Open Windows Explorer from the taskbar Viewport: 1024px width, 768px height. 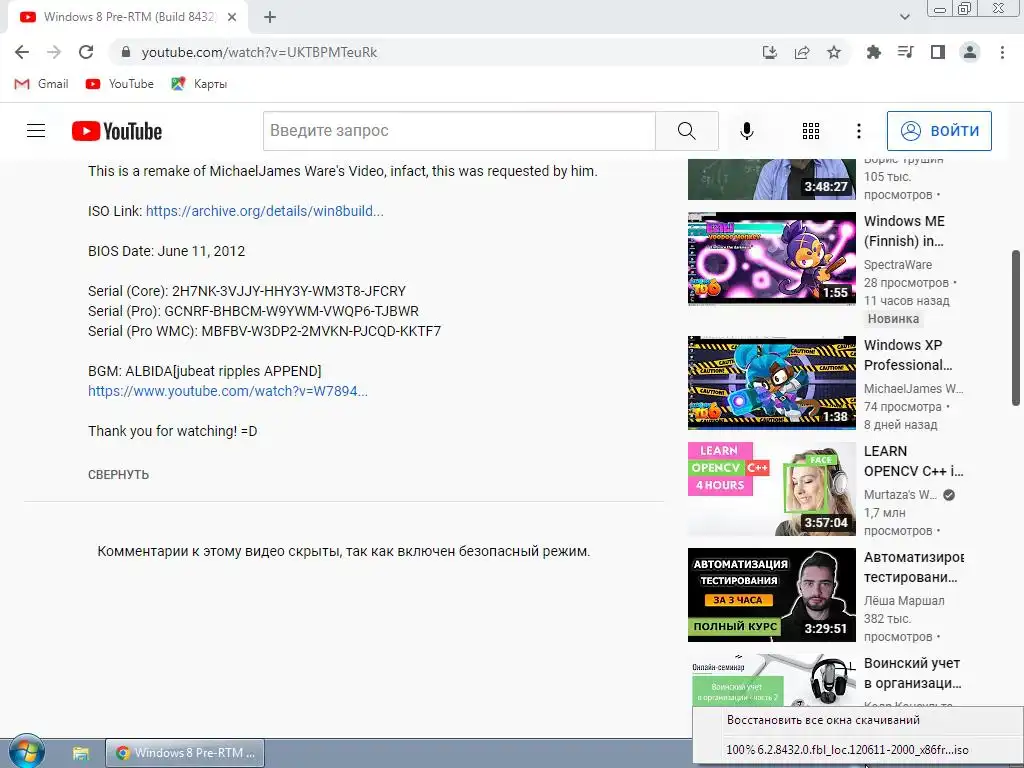[80, 753]
